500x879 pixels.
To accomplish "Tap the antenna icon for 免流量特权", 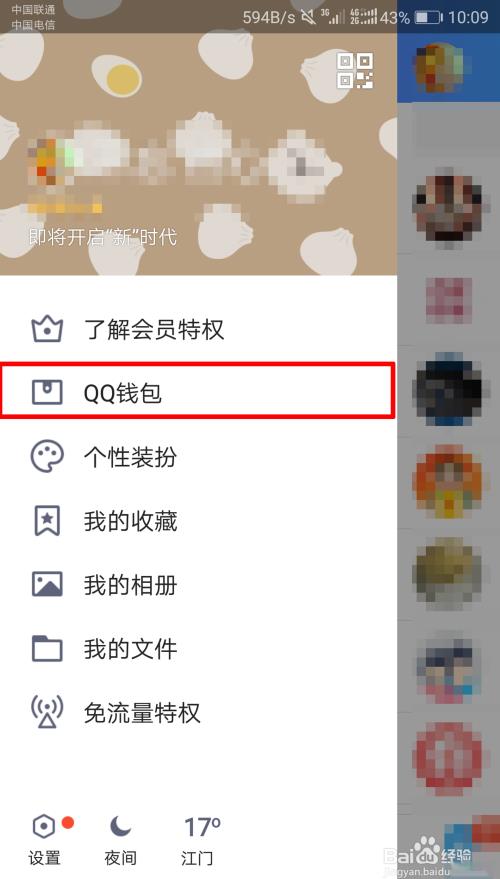I will (x=47, y=713).
